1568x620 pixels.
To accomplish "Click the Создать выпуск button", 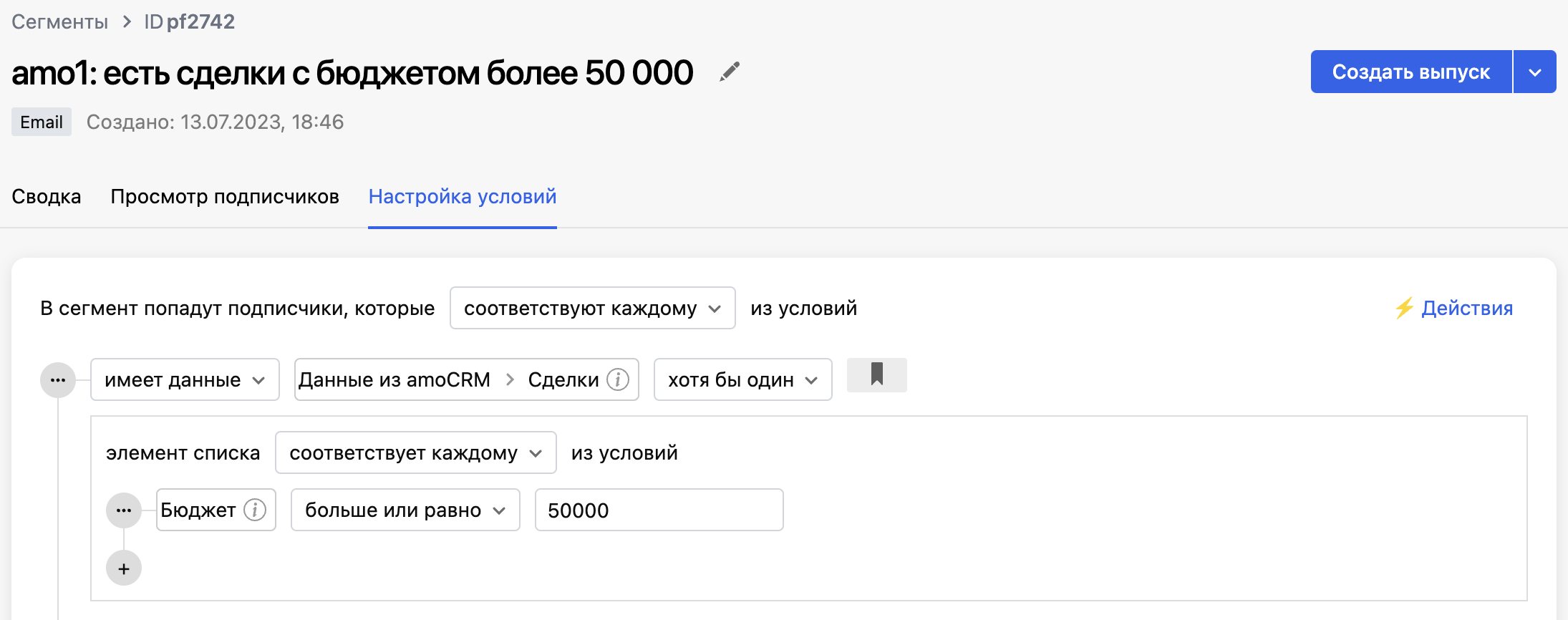I will tap(1410, 72).
